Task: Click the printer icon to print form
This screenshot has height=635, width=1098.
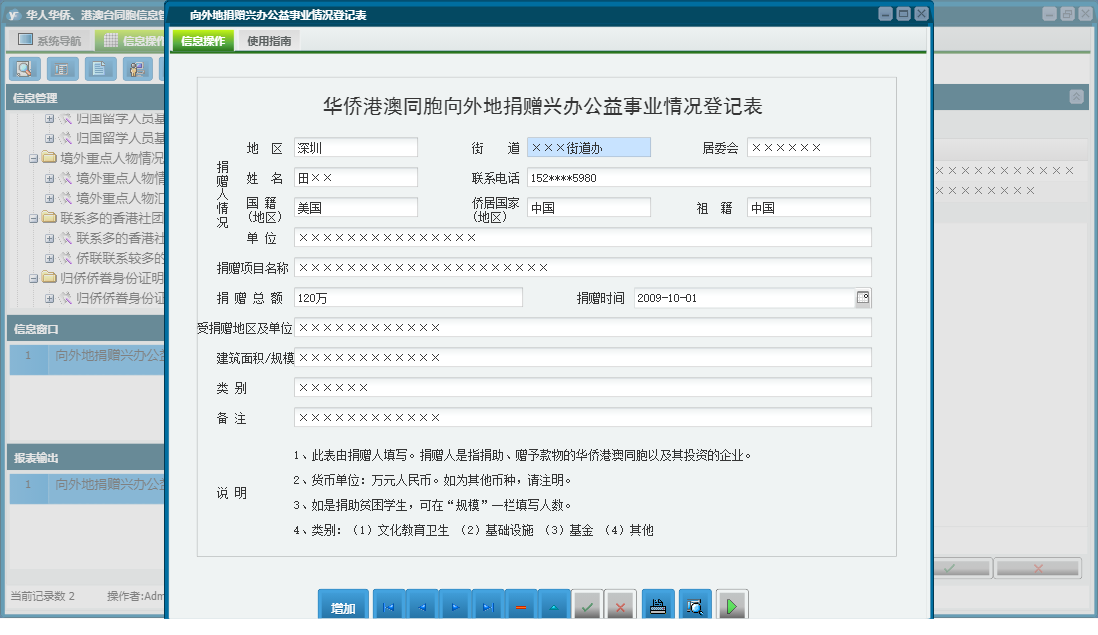Action: [x=658, y=606]
